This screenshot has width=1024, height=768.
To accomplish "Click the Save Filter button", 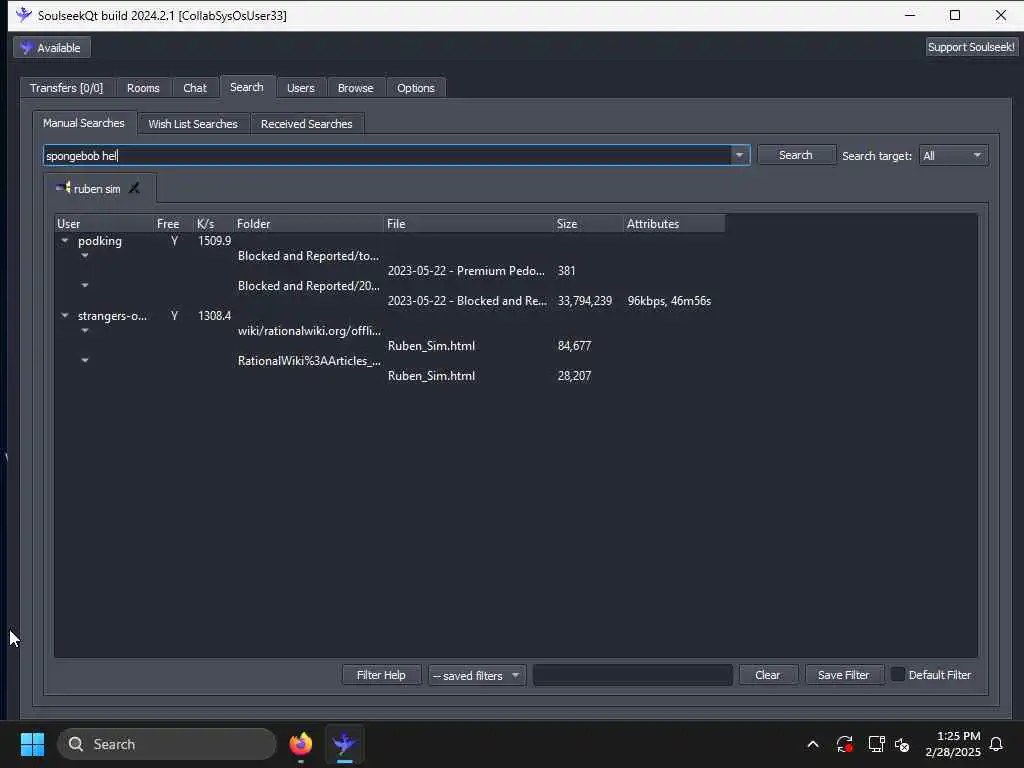I will 843,675.
